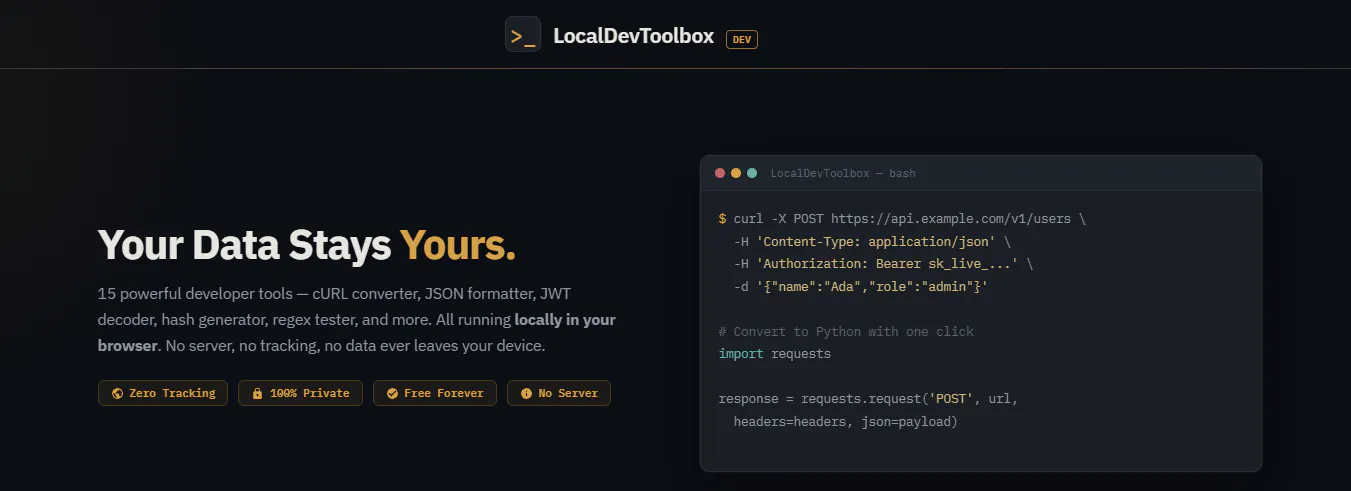Screen dimensions: 1351x491
Task: Click the DEV badge beside the title
Action: pyautogui.click(x=742, y=40)
